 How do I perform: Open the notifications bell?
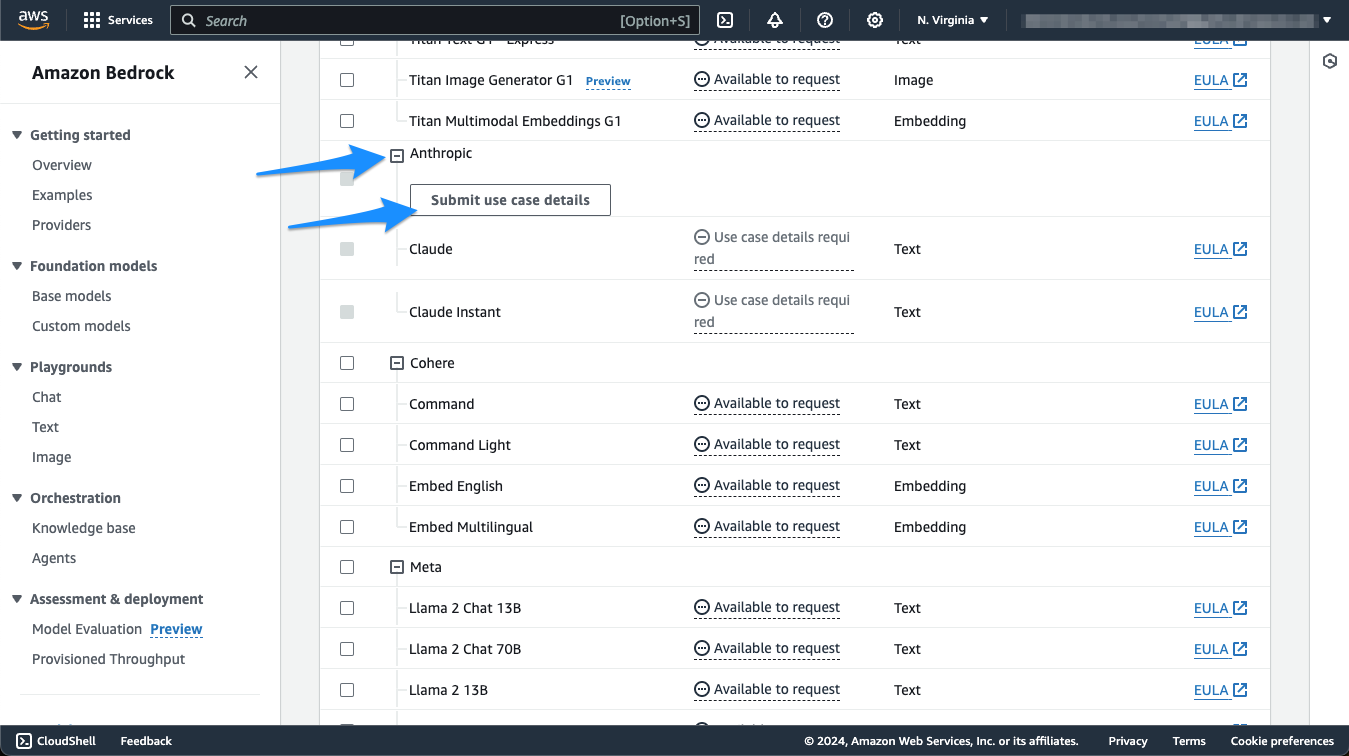775,20
